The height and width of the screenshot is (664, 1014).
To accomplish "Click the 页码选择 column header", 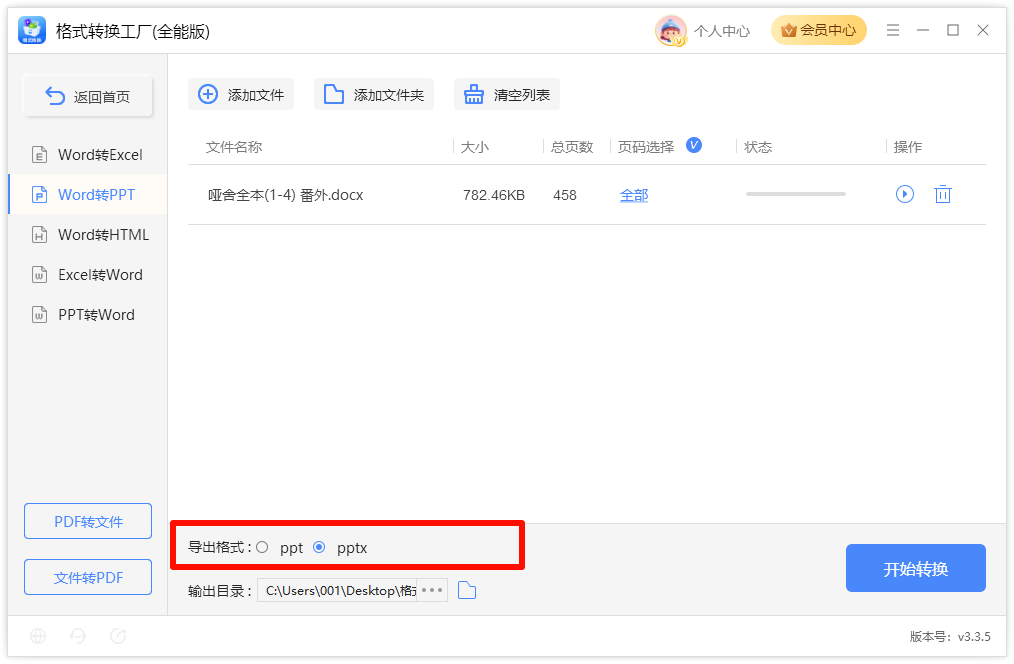I will pyautogui.click(x=646, y=147).
